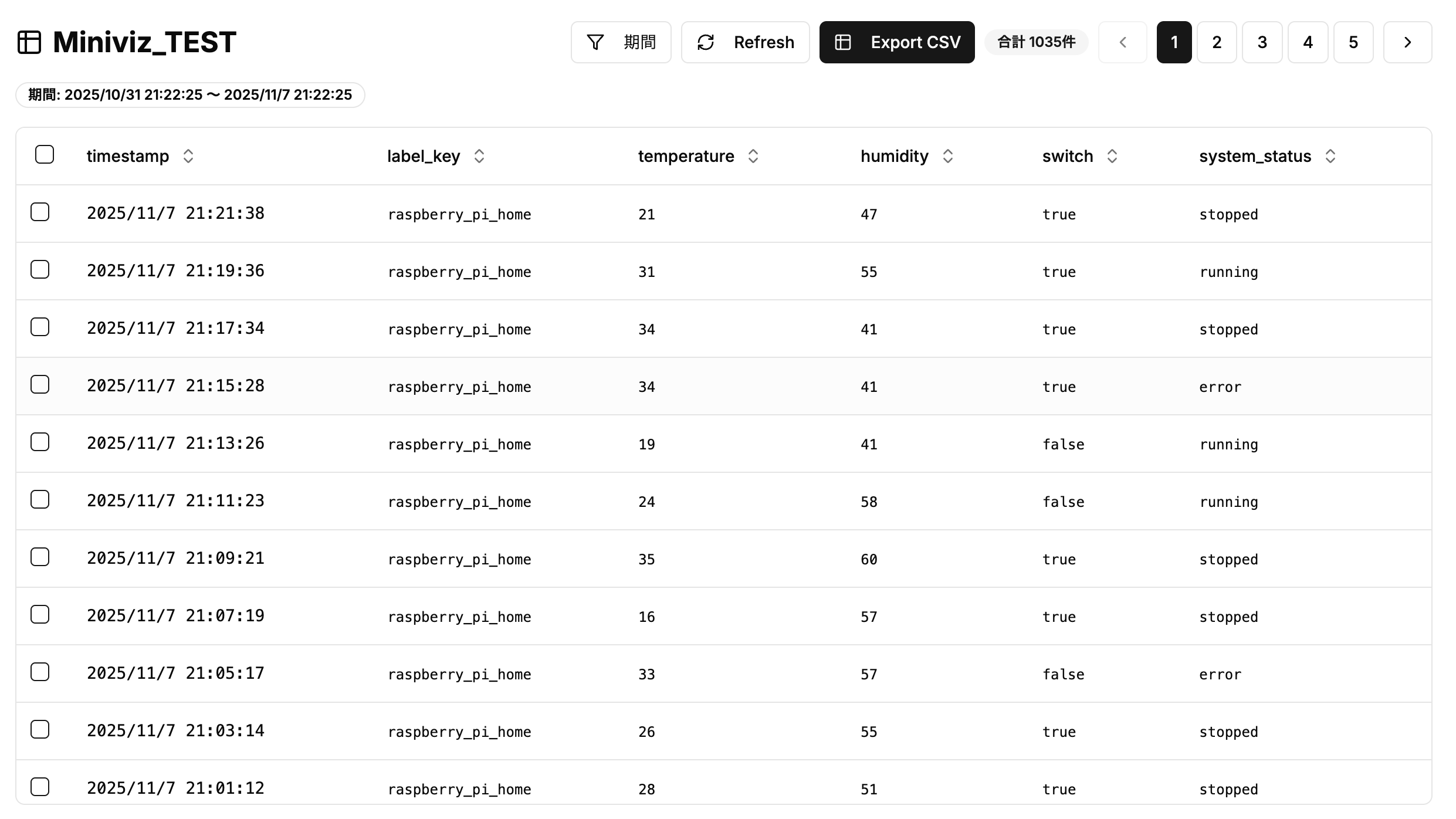Select the row timestamped 21:21:38
The width and height of the screenshot is (1456, 819).
click(x=40, y=212)
